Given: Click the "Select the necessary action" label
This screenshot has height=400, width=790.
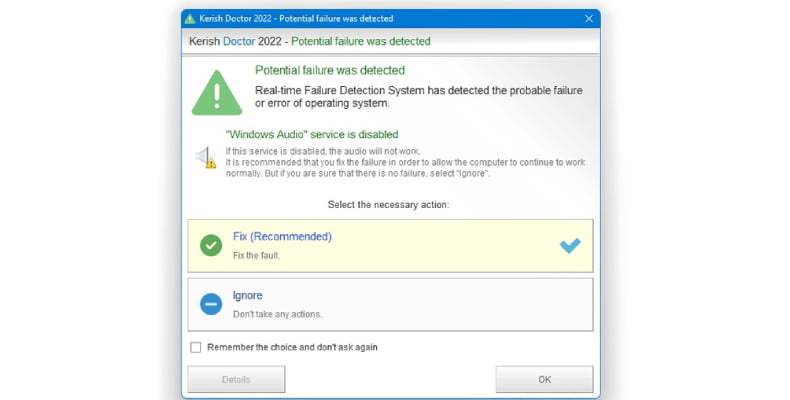Looking at the screenshot, I should (x=389, y=204).
